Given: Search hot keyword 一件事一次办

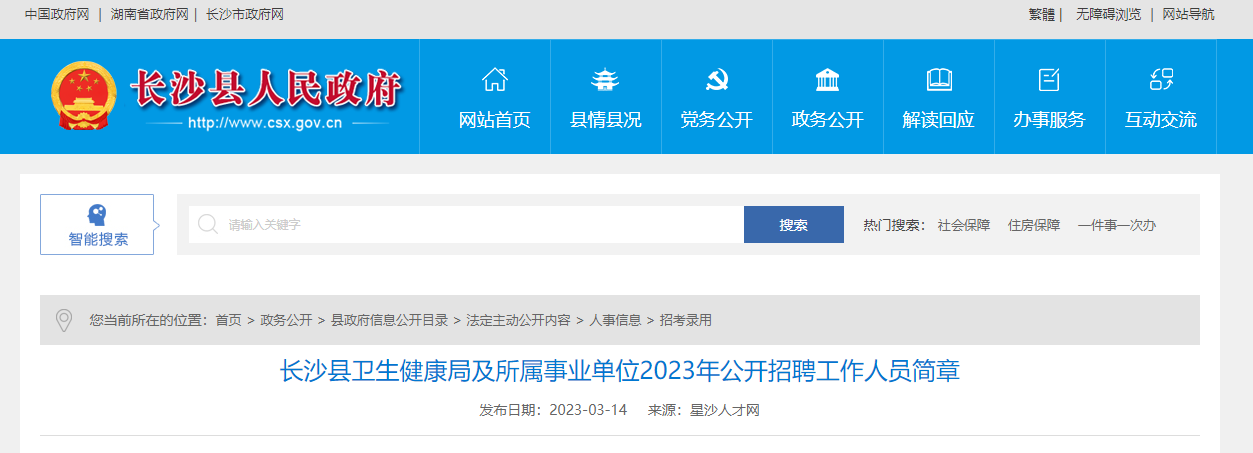Looking at the screenshot, I should [1117, 225].
